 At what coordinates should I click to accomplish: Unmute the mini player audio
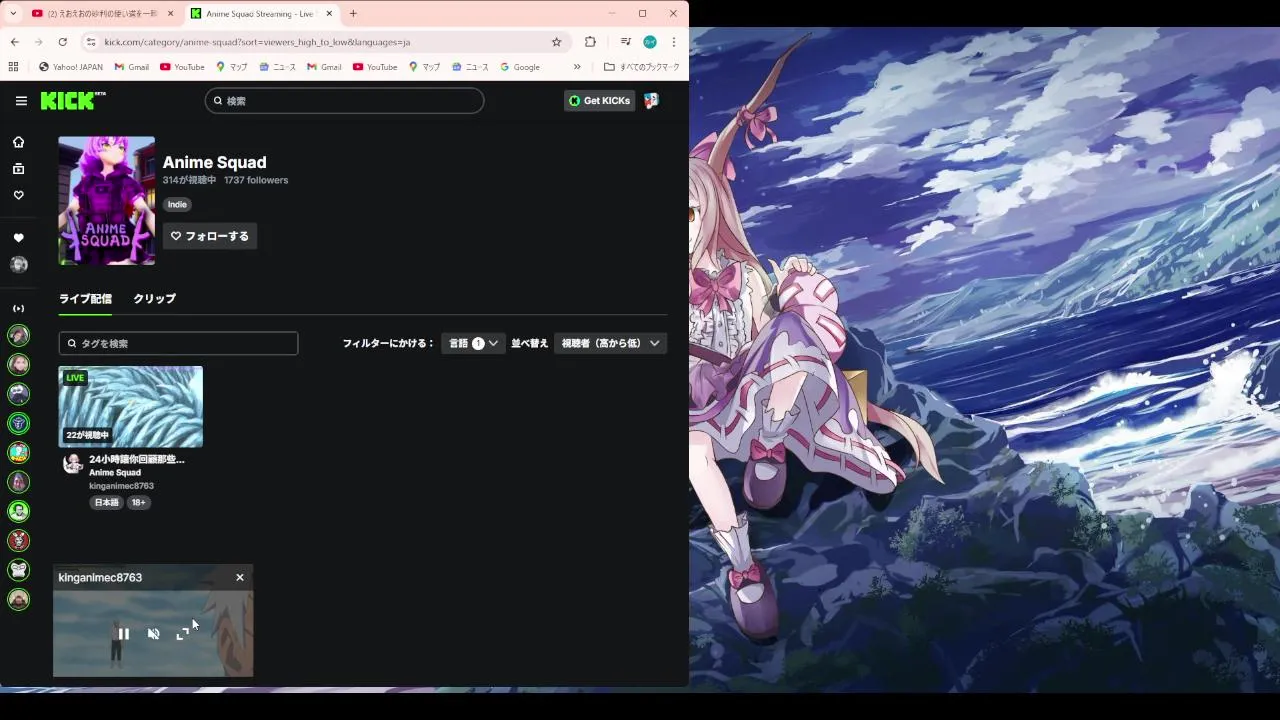pyautogui.click(x=153, y=634)
